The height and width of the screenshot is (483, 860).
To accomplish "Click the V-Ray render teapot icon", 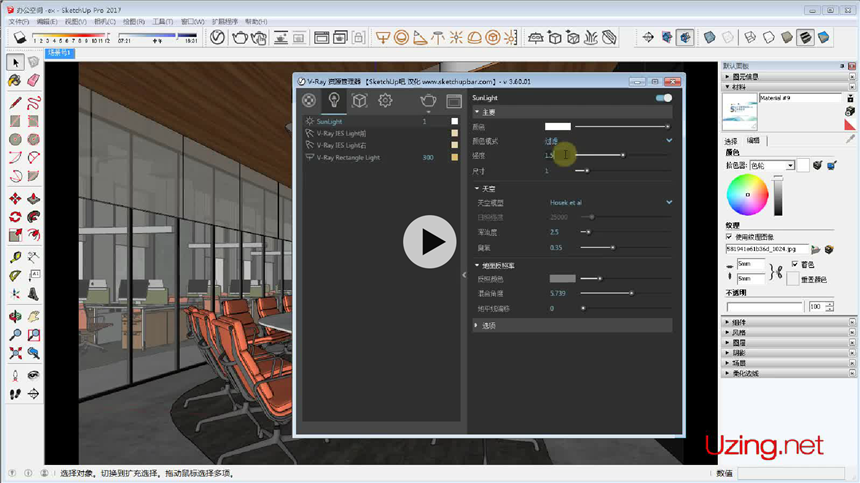I will pos(428,100).
